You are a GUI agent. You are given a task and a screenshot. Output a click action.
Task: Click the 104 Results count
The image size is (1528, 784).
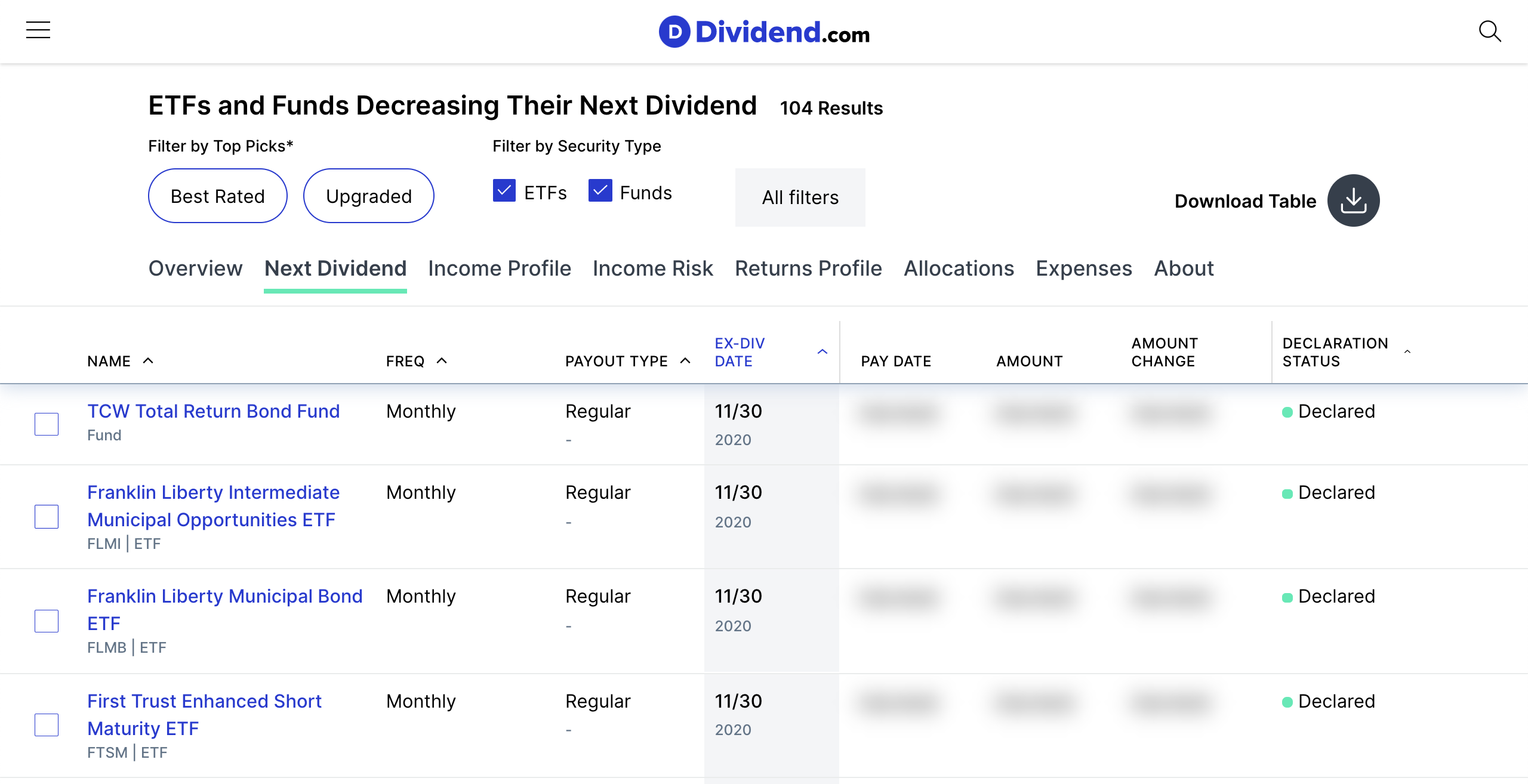[831, 108]
